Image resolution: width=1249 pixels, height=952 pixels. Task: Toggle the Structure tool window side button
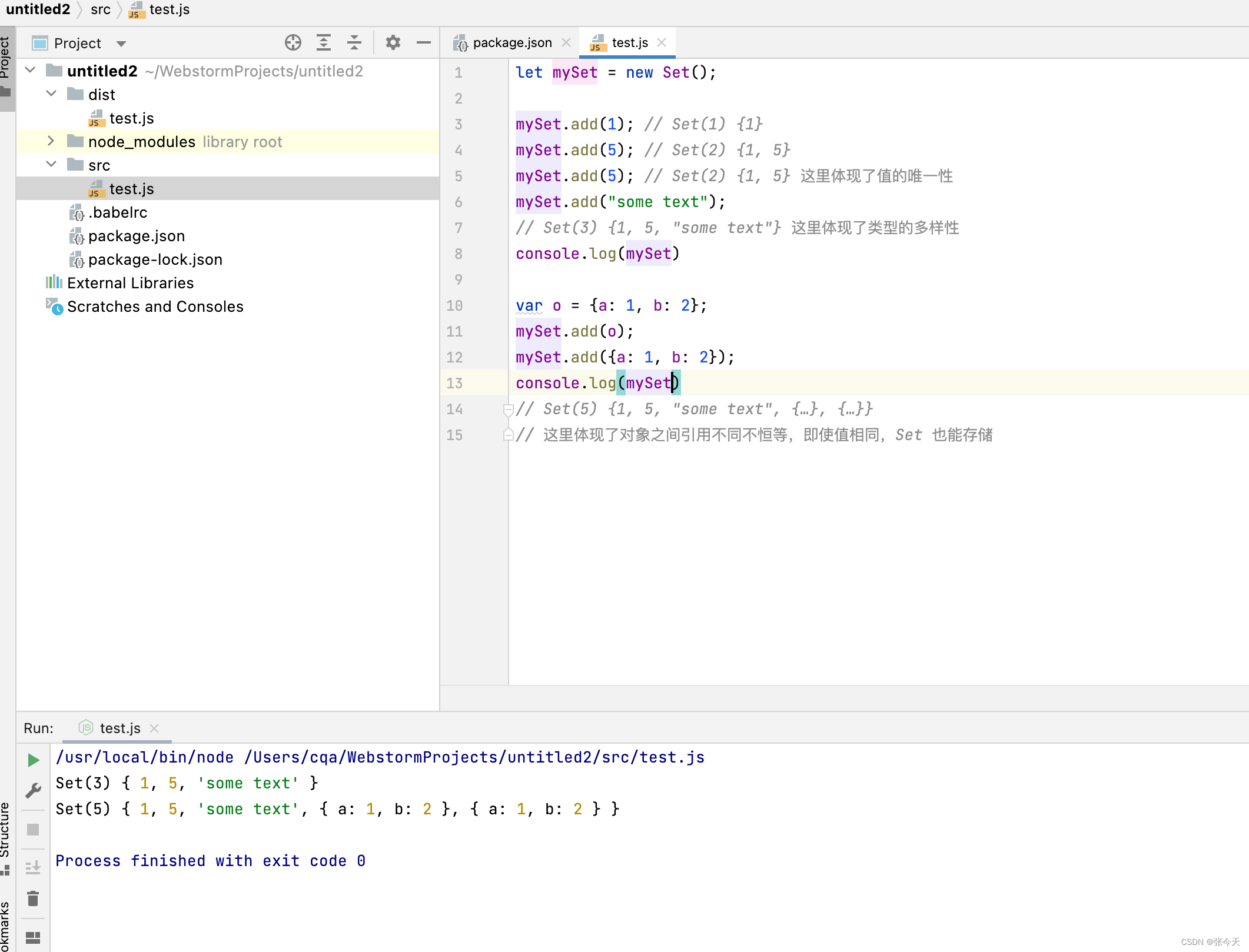pos(5,836)
